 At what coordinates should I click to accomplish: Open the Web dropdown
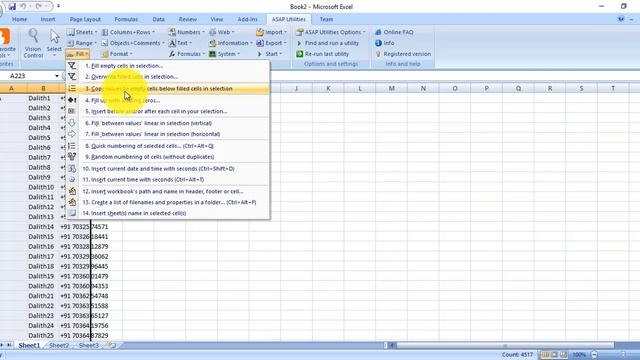point(222,32)
